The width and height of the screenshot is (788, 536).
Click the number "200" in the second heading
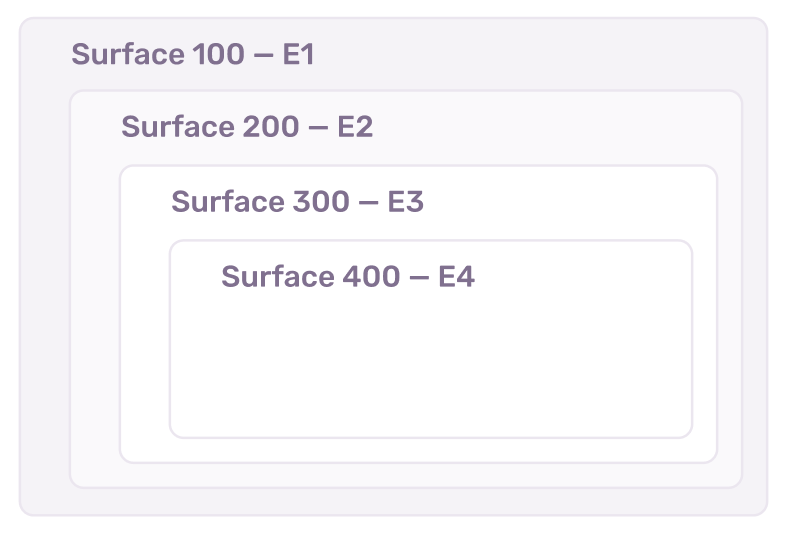point(271,127)
